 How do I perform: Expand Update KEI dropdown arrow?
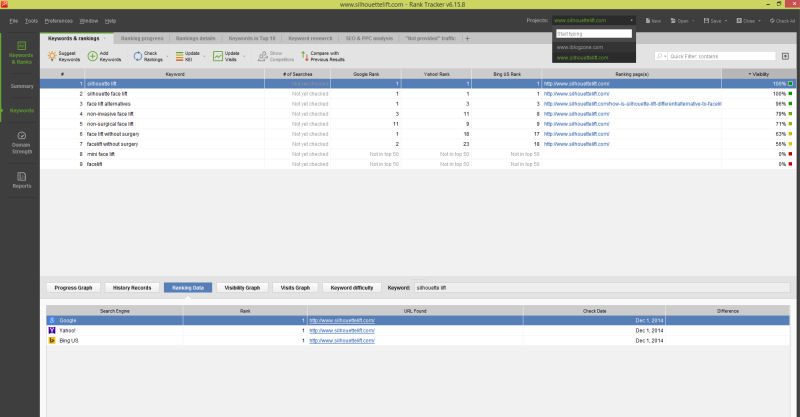205,57
